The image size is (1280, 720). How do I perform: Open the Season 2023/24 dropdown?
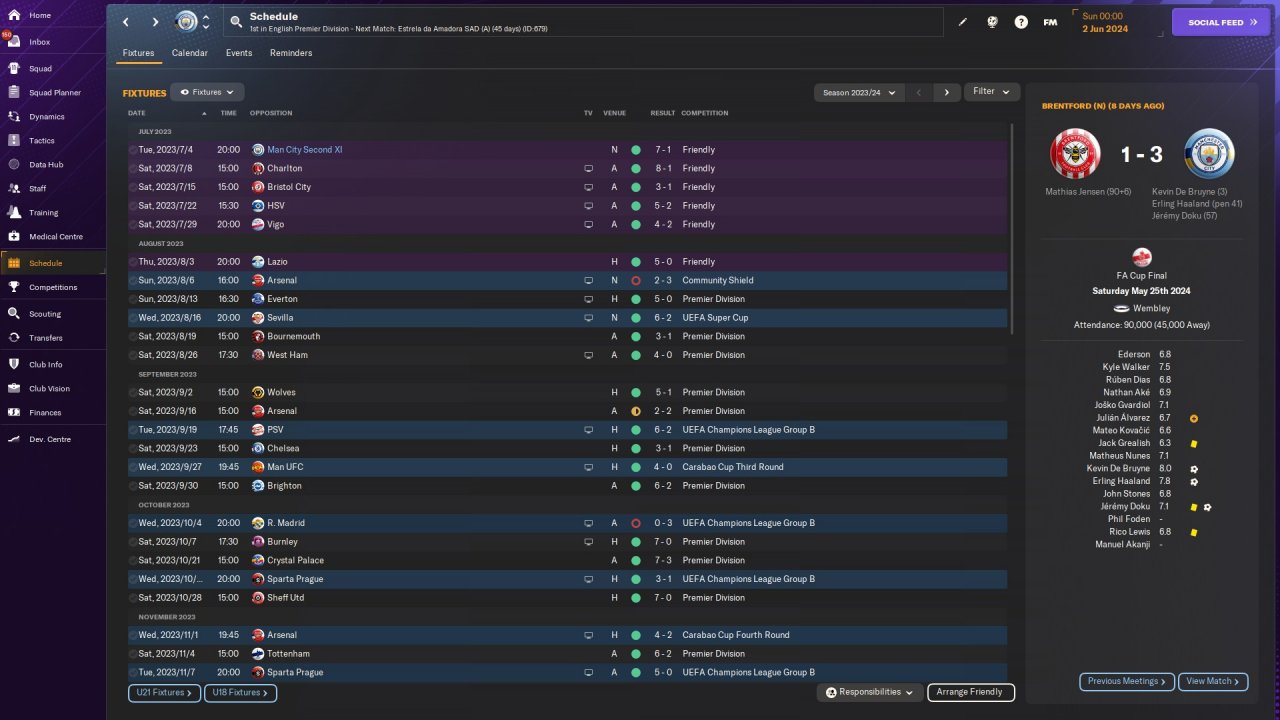point(859,92)
